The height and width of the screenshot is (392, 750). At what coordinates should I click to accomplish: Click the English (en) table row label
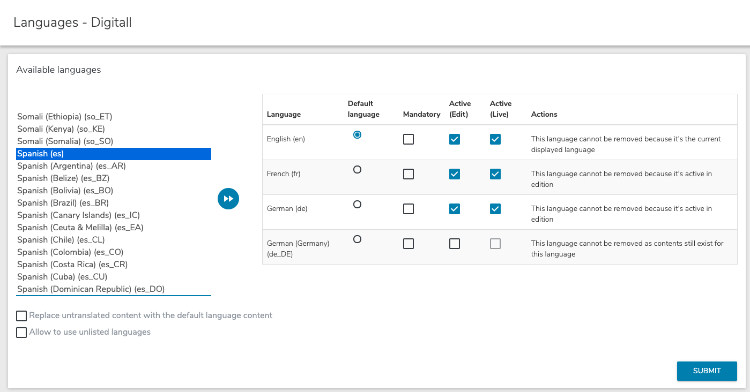286,139
